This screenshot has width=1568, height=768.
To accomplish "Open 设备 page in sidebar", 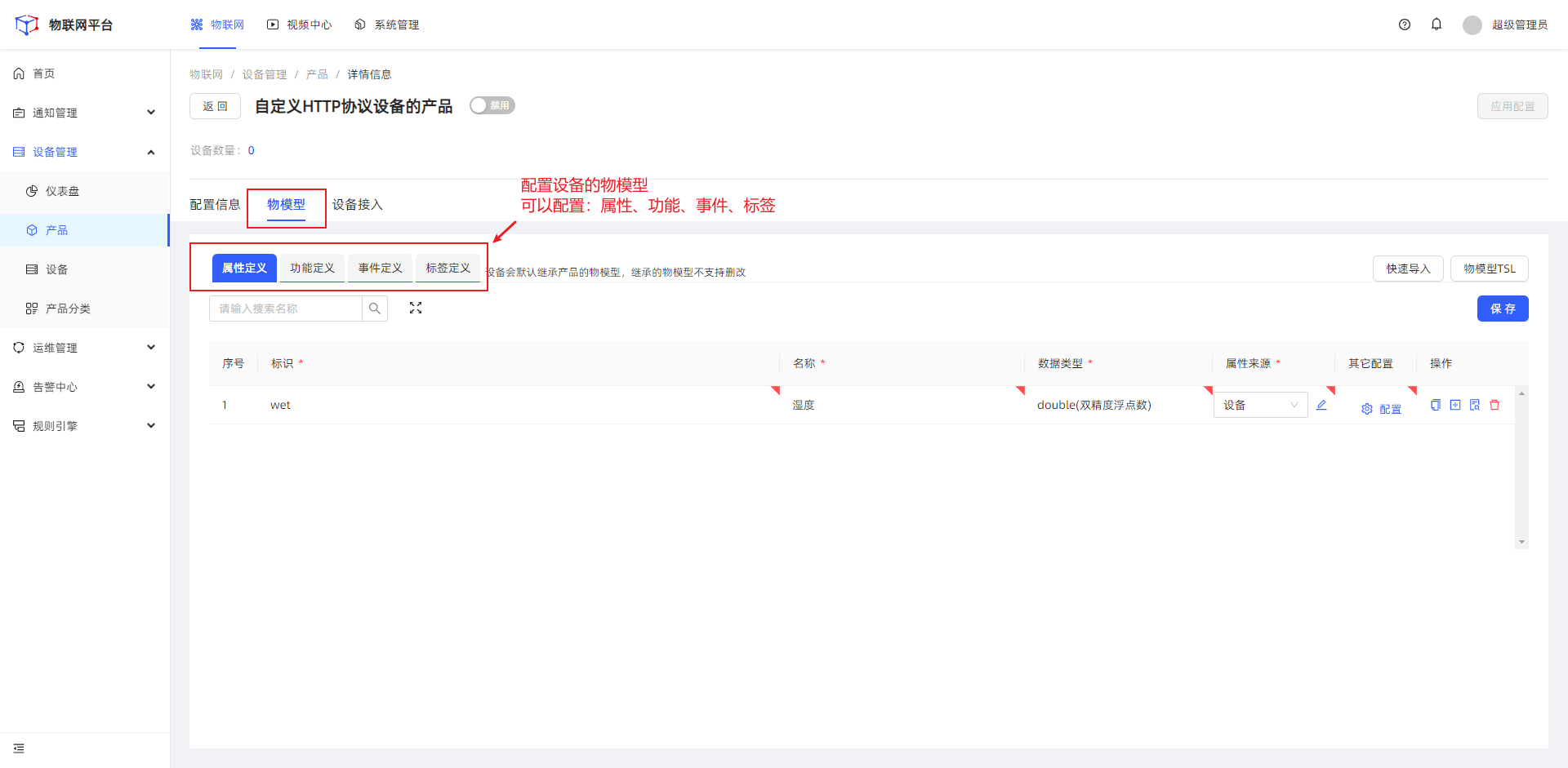I will click(85, 269).
